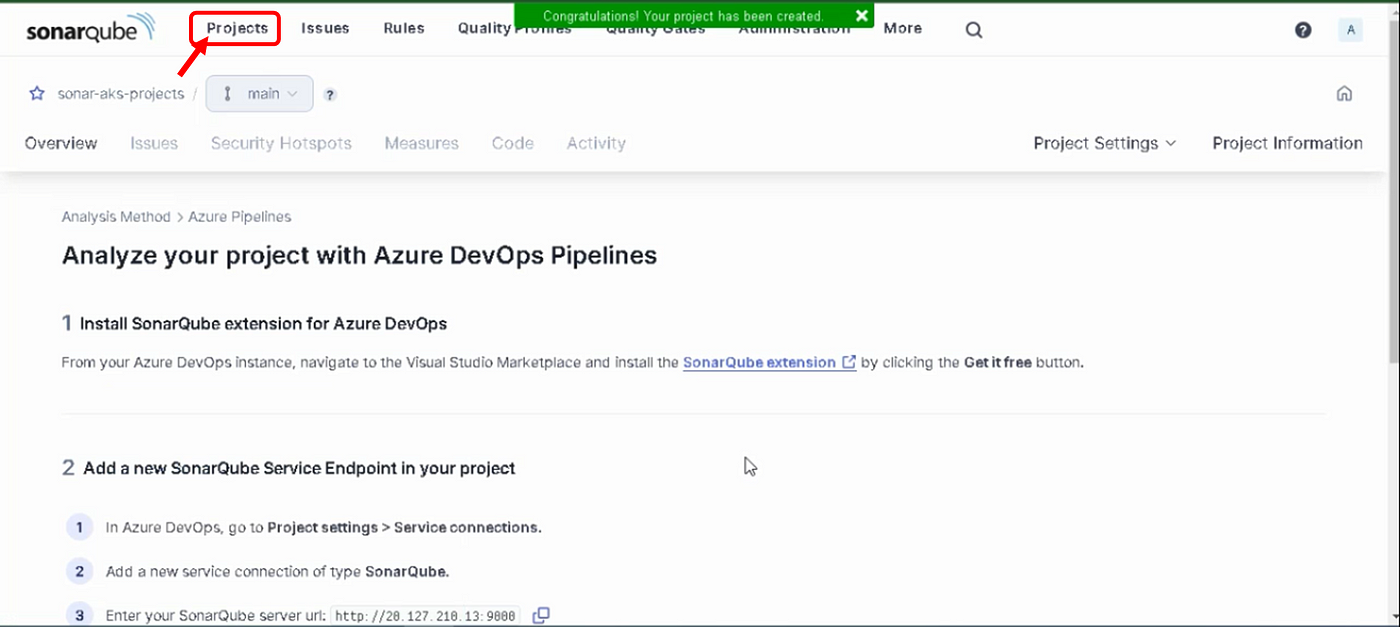The height and width of the screenshot is (627, 1400).
Task: Open Quality Gates in top navigation
Action: point(655,30)
